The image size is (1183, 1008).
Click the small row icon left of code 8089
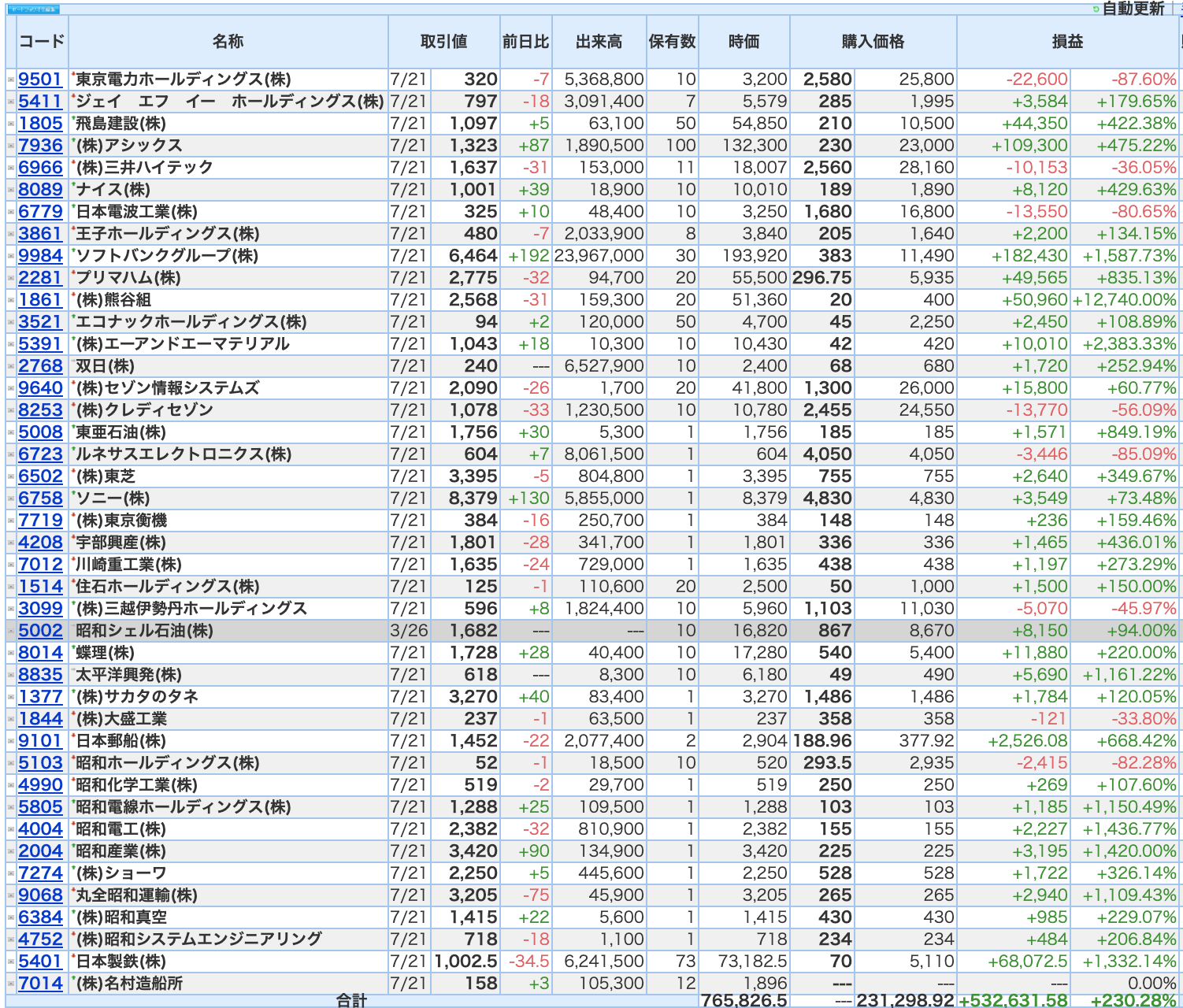point(11,190)
